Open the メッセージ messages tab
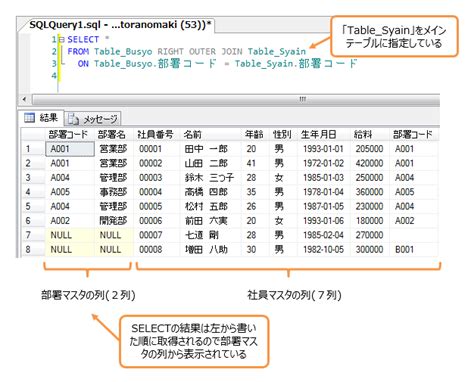This screenshot has width=474, height=382. click(92, 119)
